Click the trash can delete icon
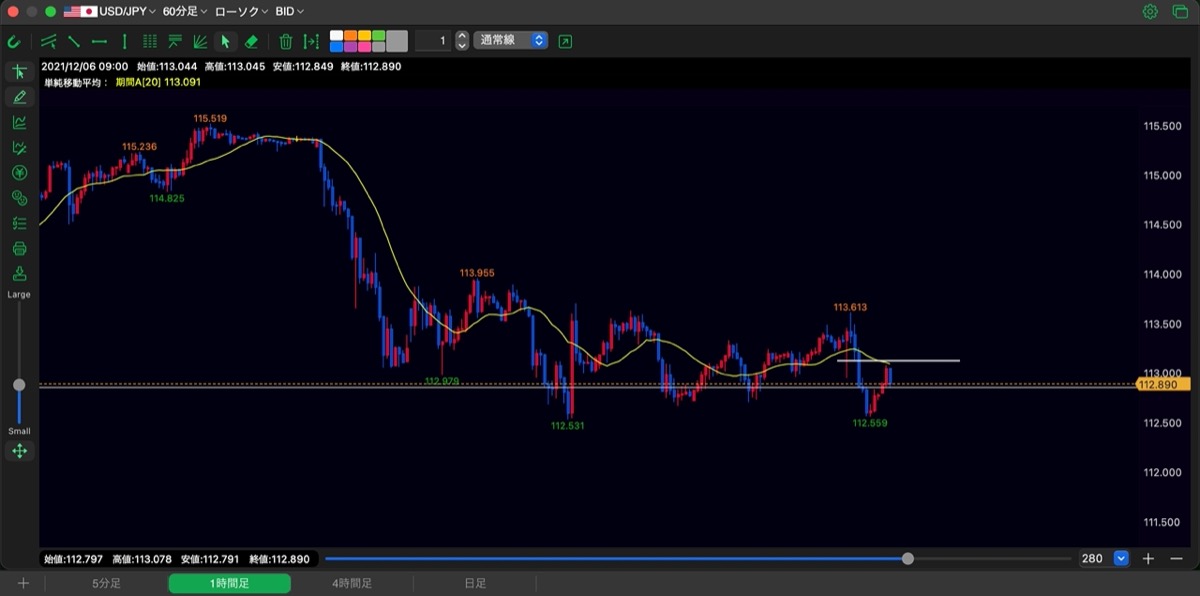Viewport: 1200px width, 596px height. click(x=285, y=41)
